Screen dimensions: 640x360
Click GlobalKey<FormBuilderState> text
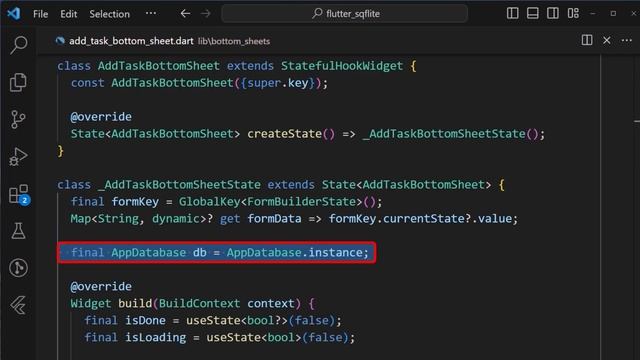[270, 201]
